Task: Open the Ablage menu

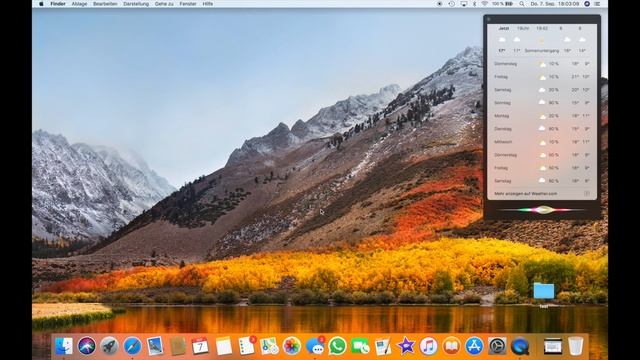Action: click(x=79, y=4)
